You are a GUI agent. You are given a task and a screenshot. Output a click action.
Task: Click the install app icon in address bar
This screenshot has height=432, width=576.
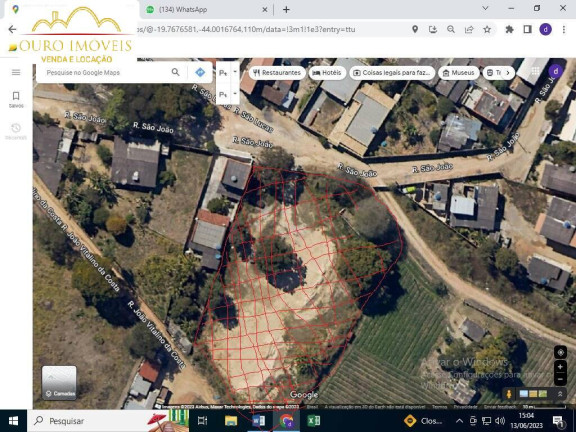(x=433, y=29)
